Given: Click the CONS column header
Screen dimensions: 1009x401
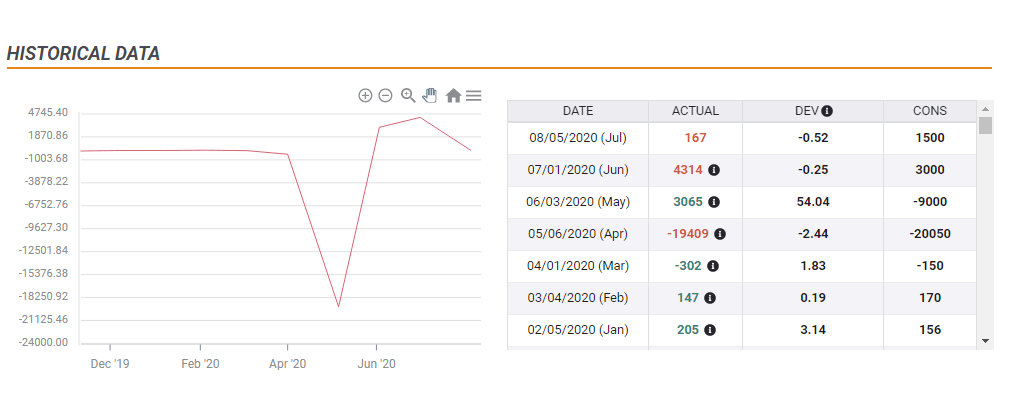Looking at the screenshot, I should (930, 111).
